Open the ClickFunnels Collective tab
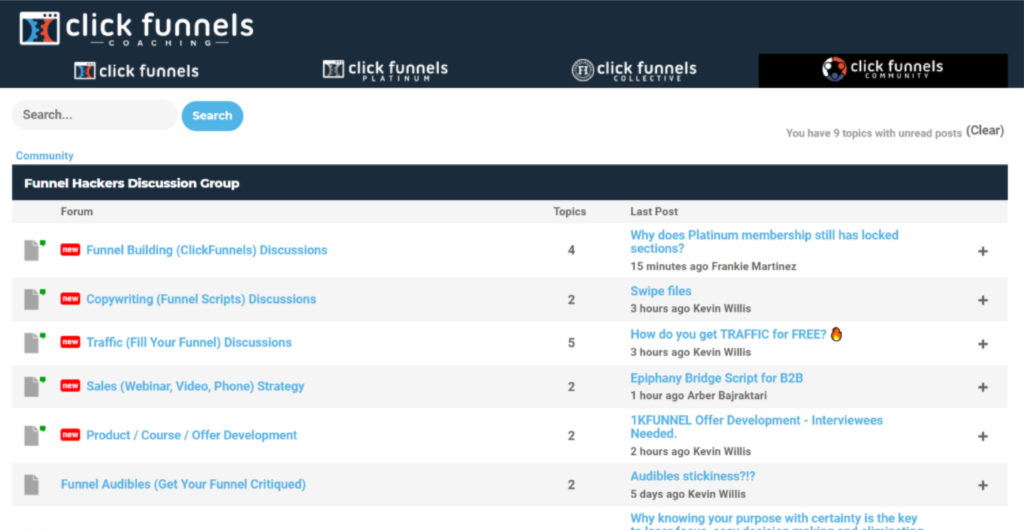 point(634,70)
